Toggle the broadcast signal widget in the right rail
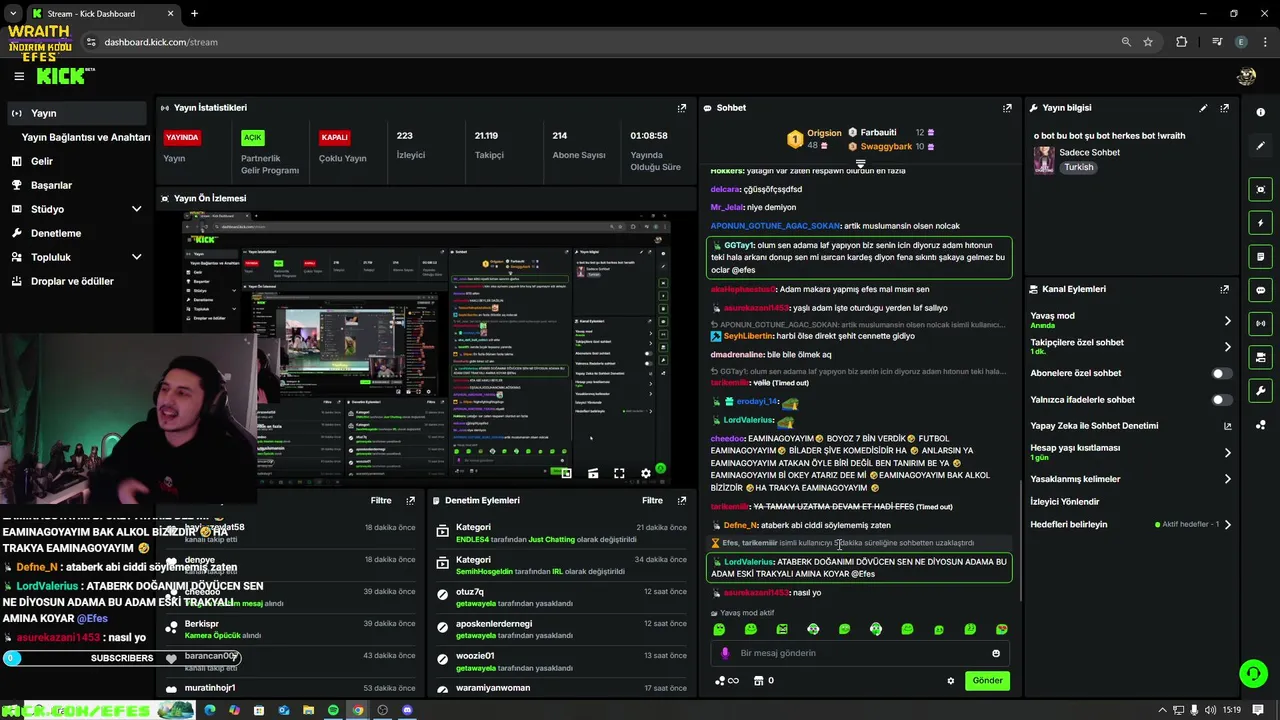Screen dimensions: 1280x720 coord(1260,323)
